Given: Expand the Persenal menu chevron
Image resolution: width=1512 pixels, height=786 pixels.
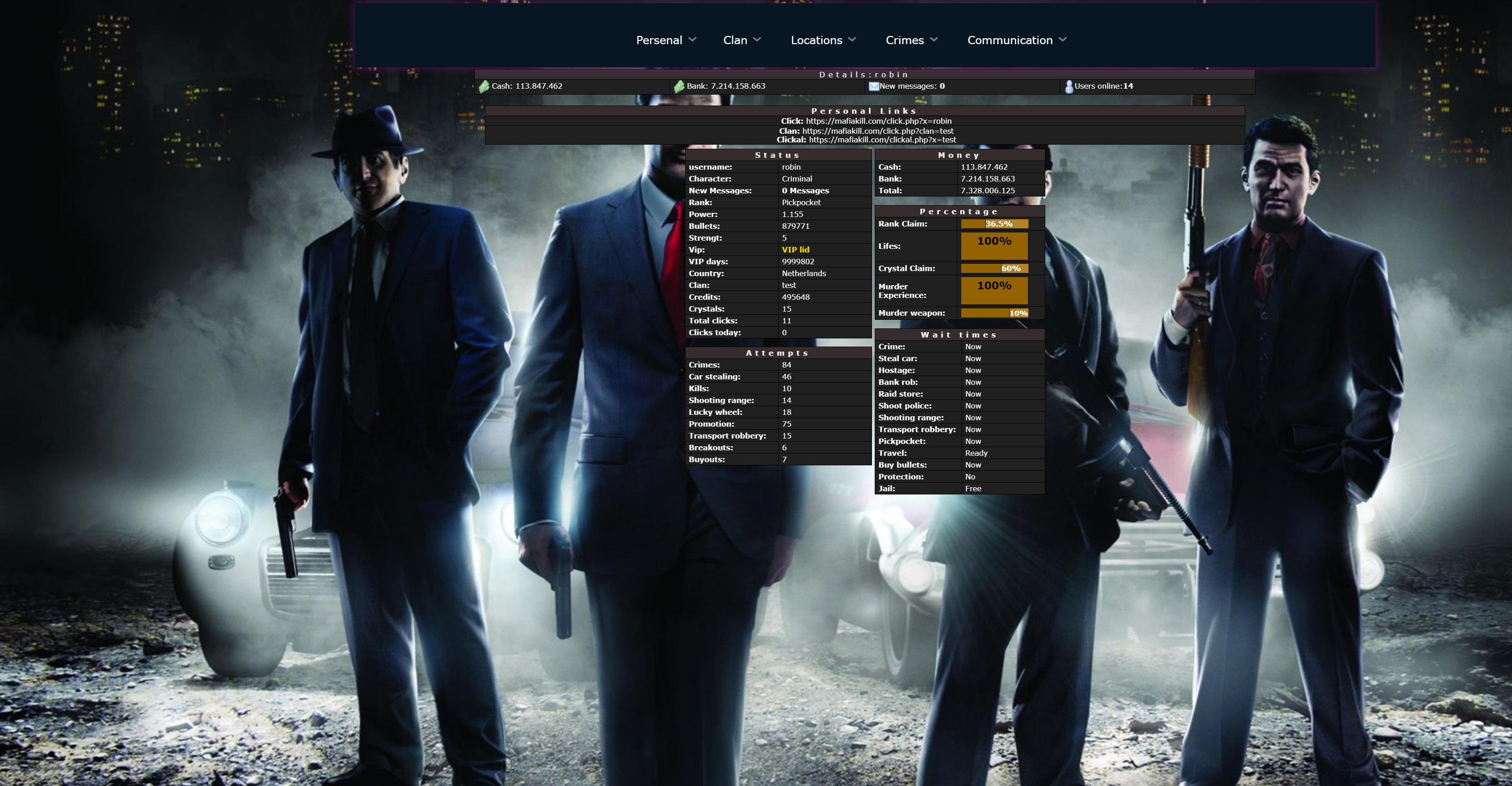Looking at the screenshot, I should pyautogui.click(x=692, y=39).
